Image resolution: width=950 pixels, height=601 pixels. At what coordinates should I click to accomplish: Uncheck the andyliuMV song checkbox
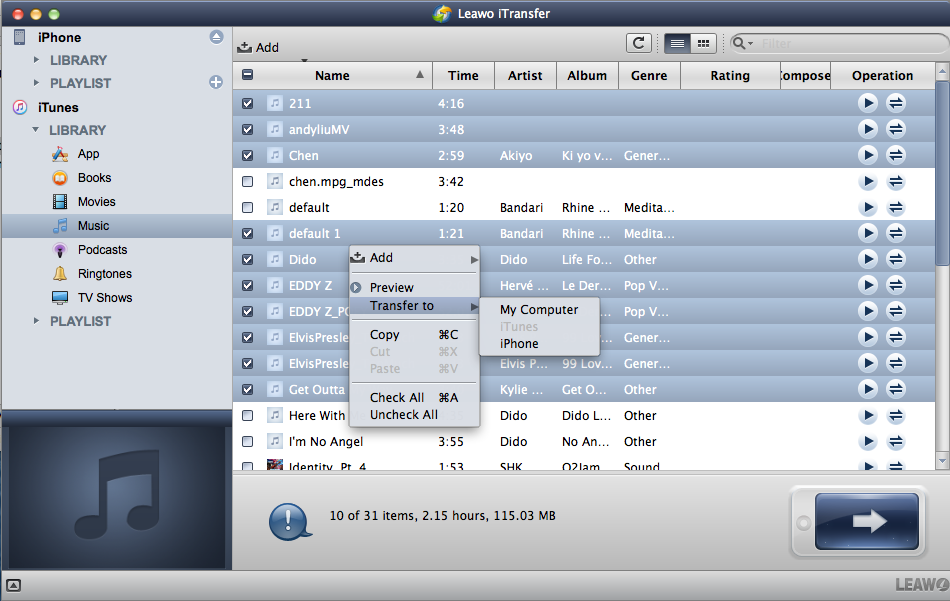248,129
